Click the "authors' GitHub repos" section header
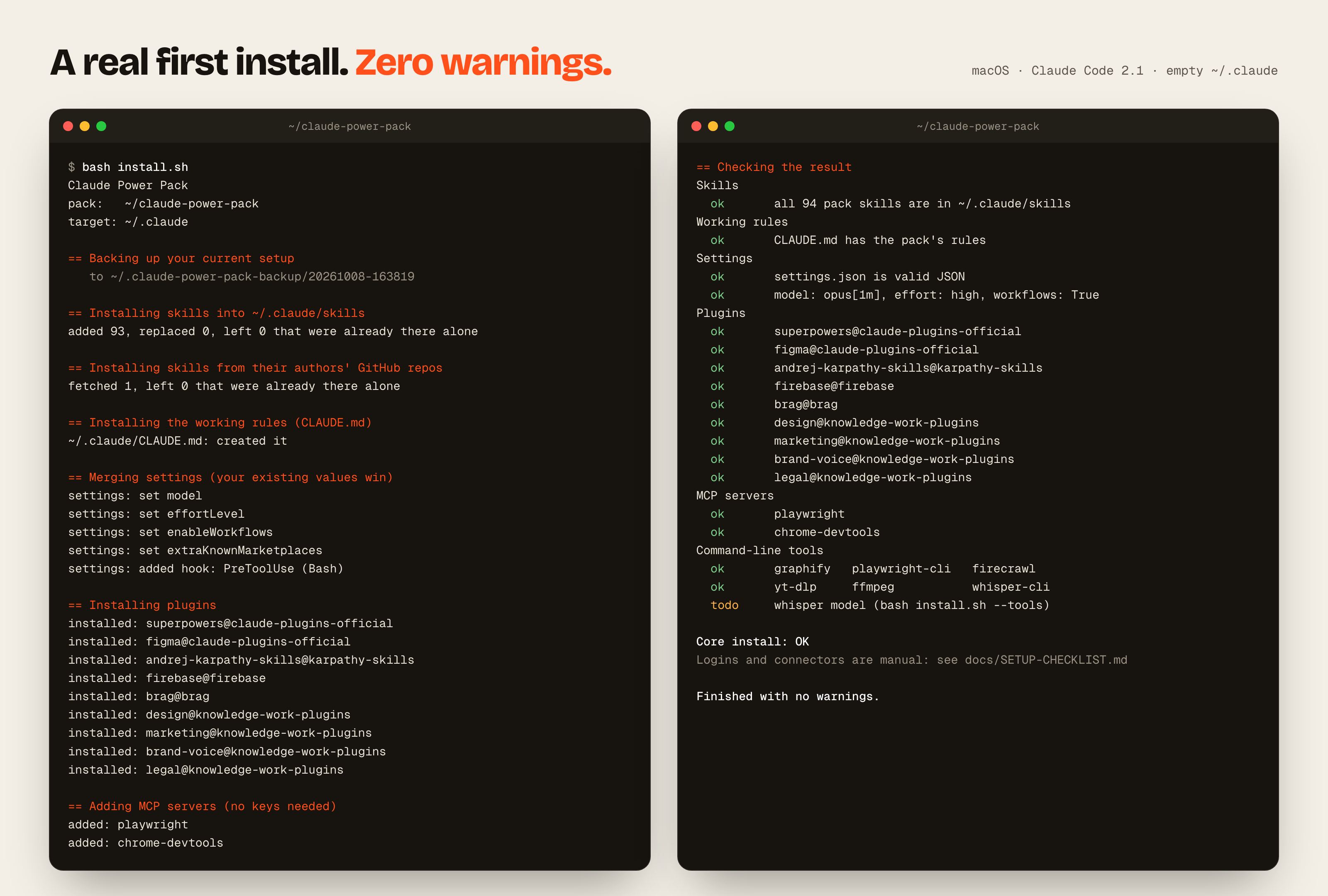This screenshot has height=896, width=1328. (255, 368)
